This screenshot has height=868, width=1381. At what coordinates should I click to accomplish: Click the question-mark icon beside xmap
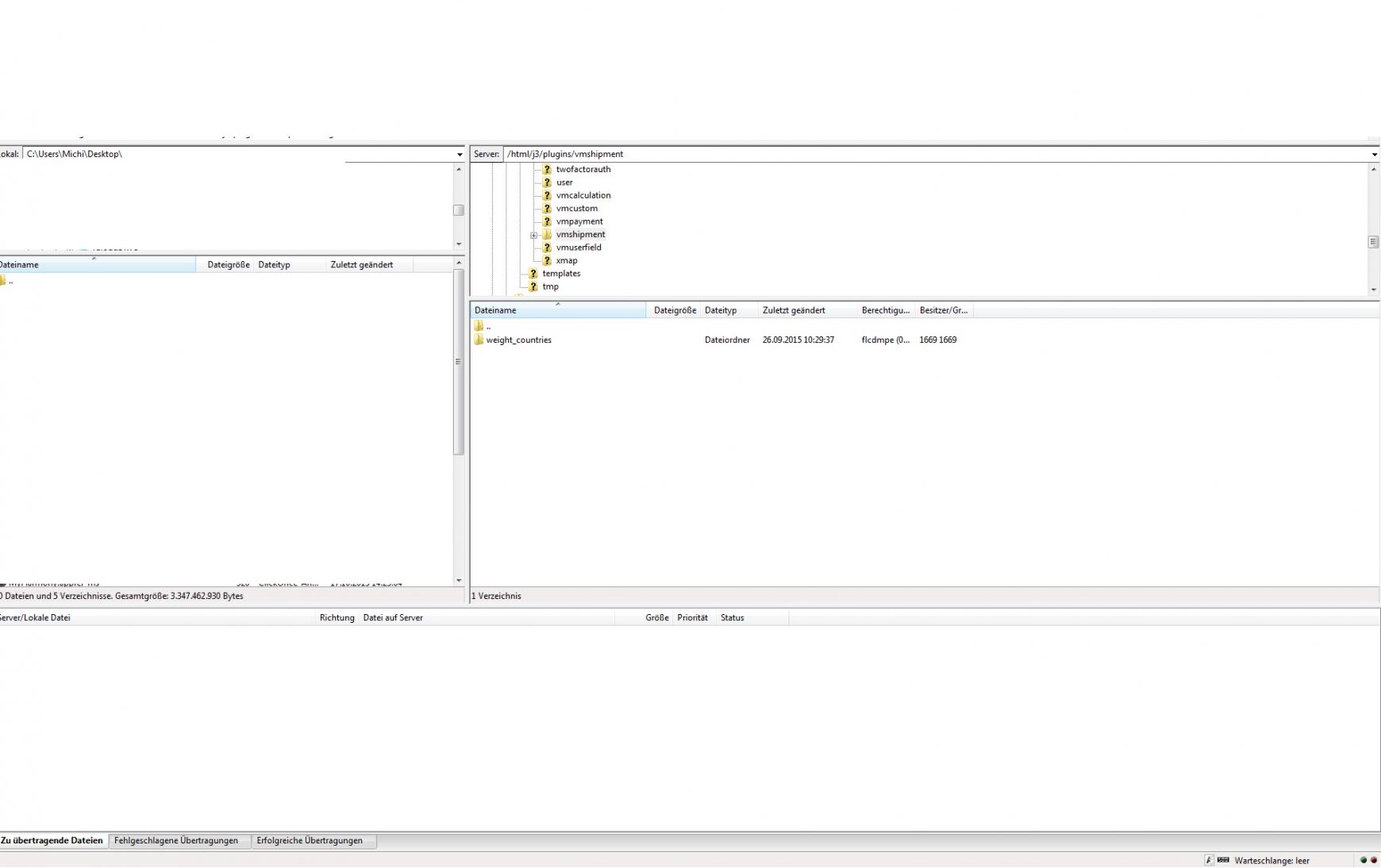pos(547,260)
